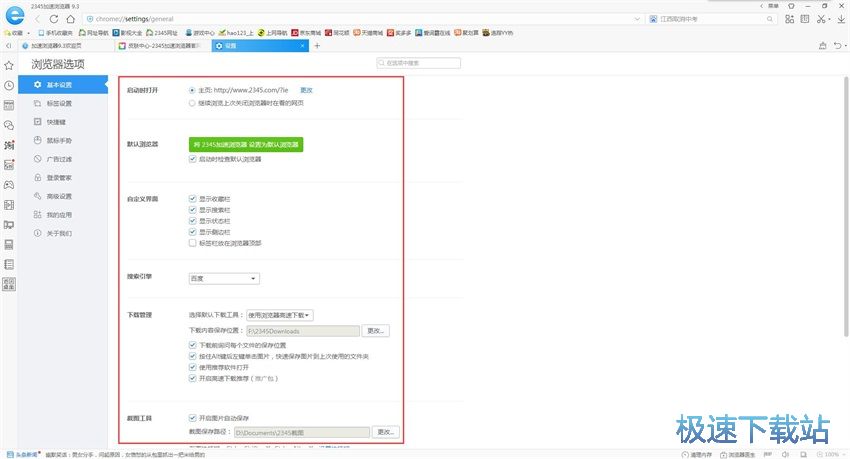Open default download tool dropdown
The image size is (850, 459).
click(x=280, y=315)
